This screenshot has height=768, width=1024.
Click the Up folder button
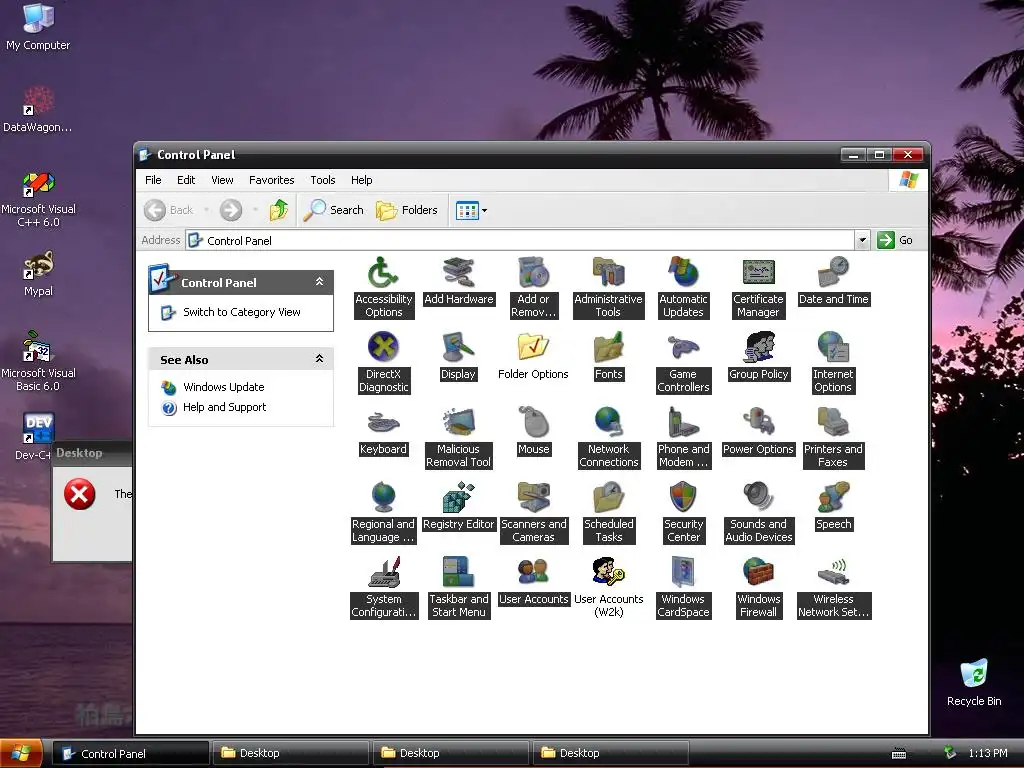coord(279,210)
